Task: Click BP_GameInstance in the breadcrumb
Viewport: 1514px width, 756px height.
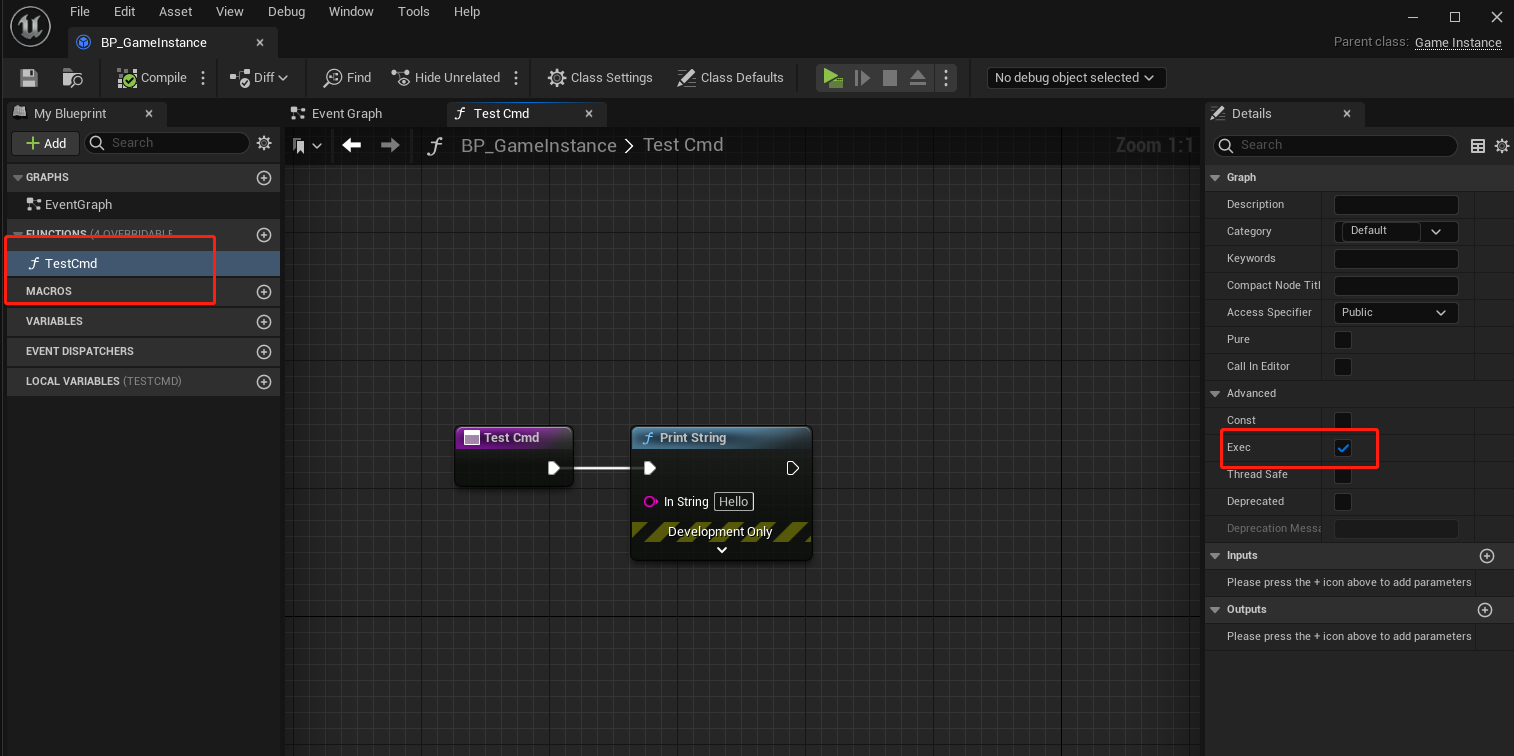Action: point(538,146)
